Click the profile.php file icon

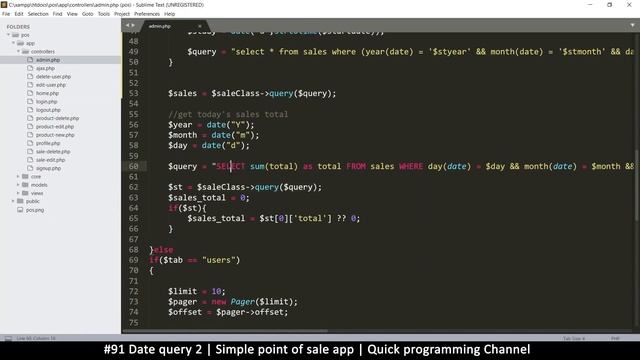30,143
